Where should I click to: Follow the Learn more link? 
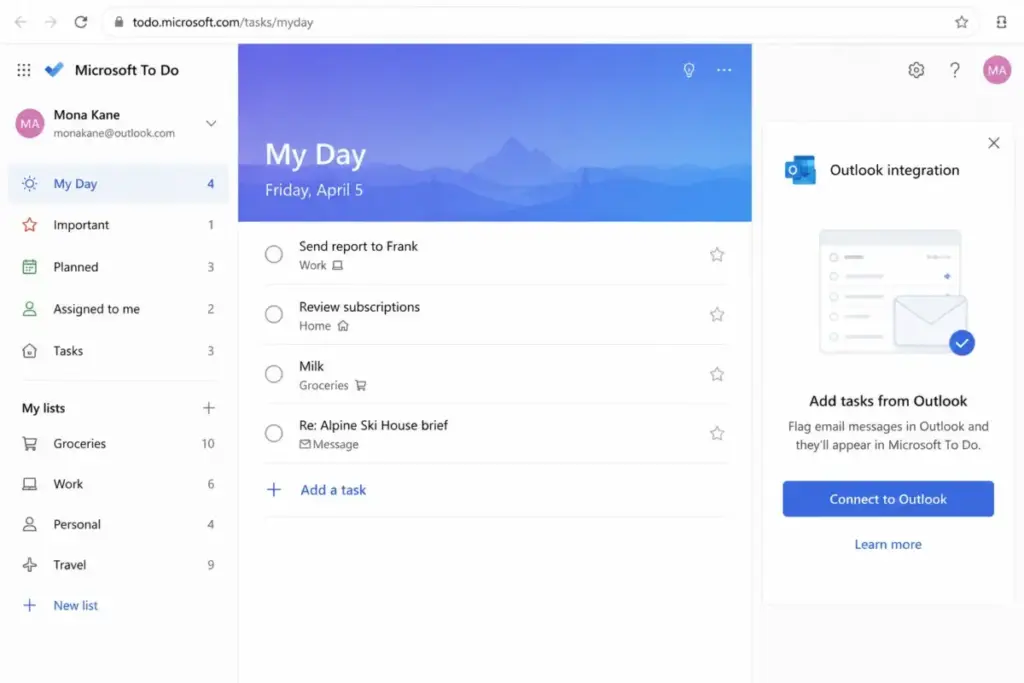tap(888, 544)
